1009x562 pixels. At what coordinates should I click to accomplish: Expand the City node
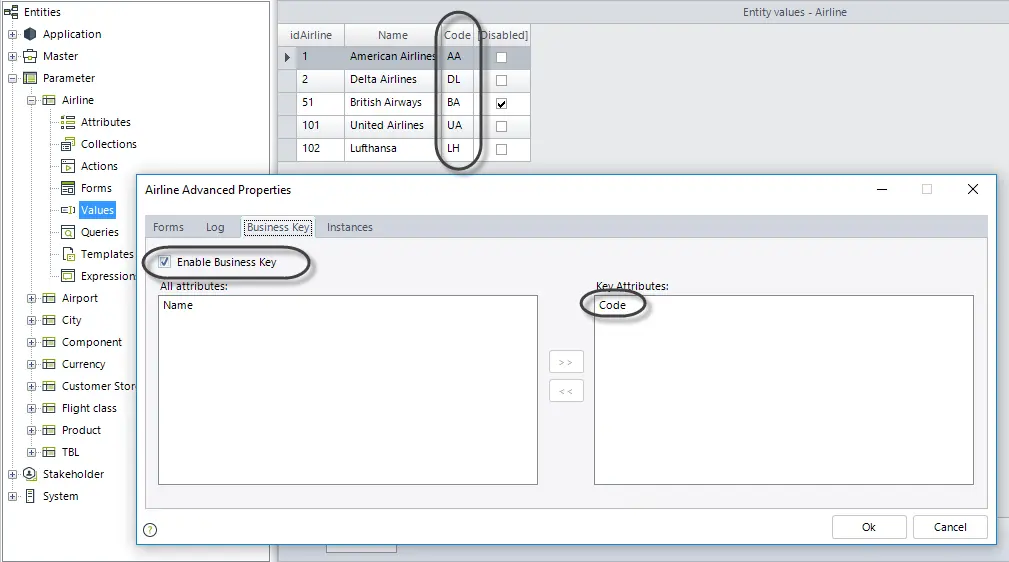click(x=31, y=320)
